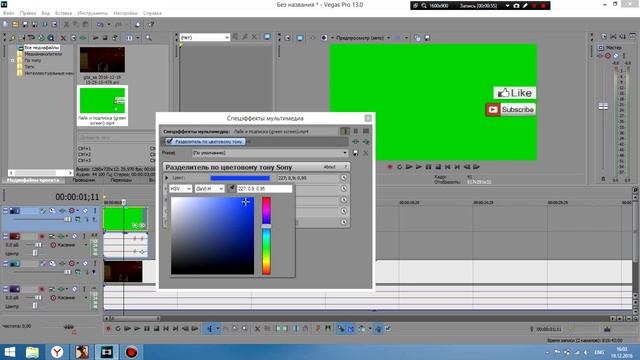Click the save preset disk icon
640x360 pixels.
(x=356, y=153)
